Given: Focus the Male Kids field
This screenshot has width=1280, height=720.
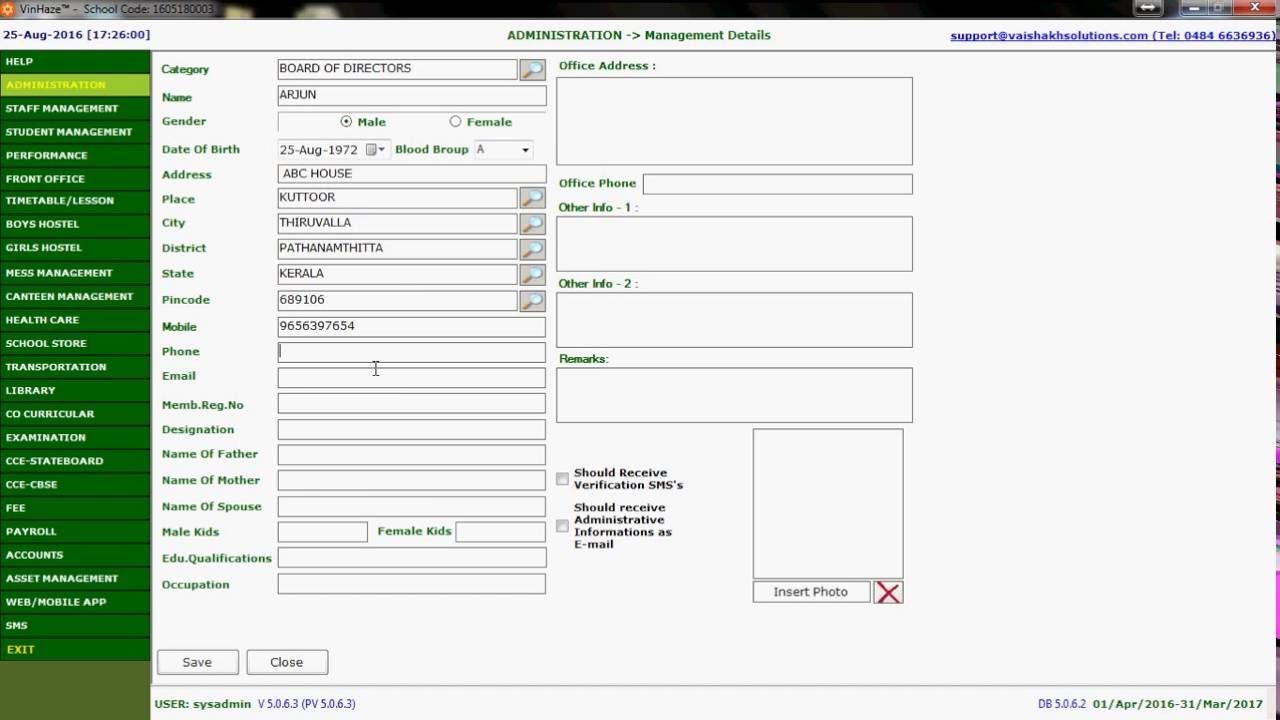Looking at the screenshot, I should [323, 532].
